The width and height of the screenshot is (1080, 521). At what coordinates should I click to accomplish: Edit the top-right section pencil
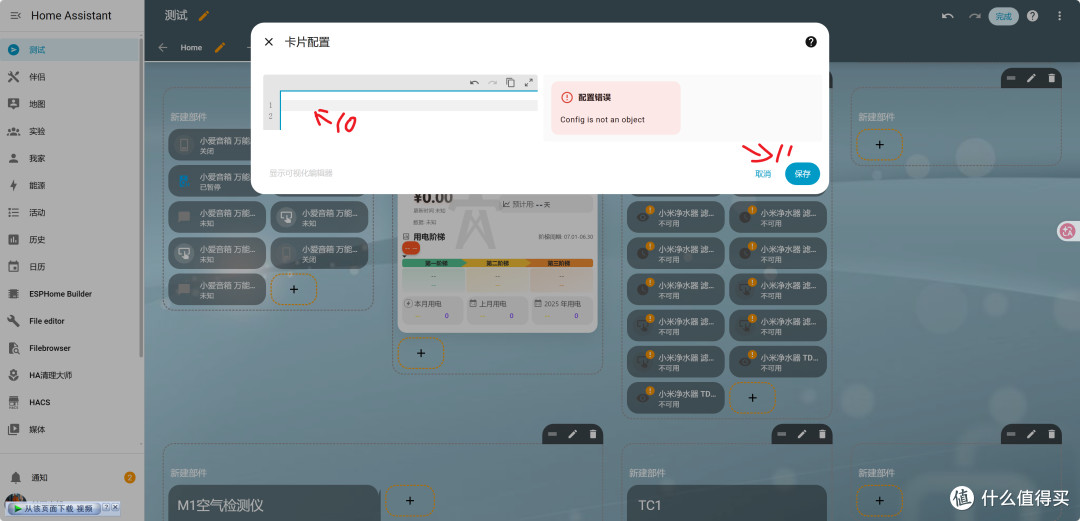click(x=1031, y=78)
